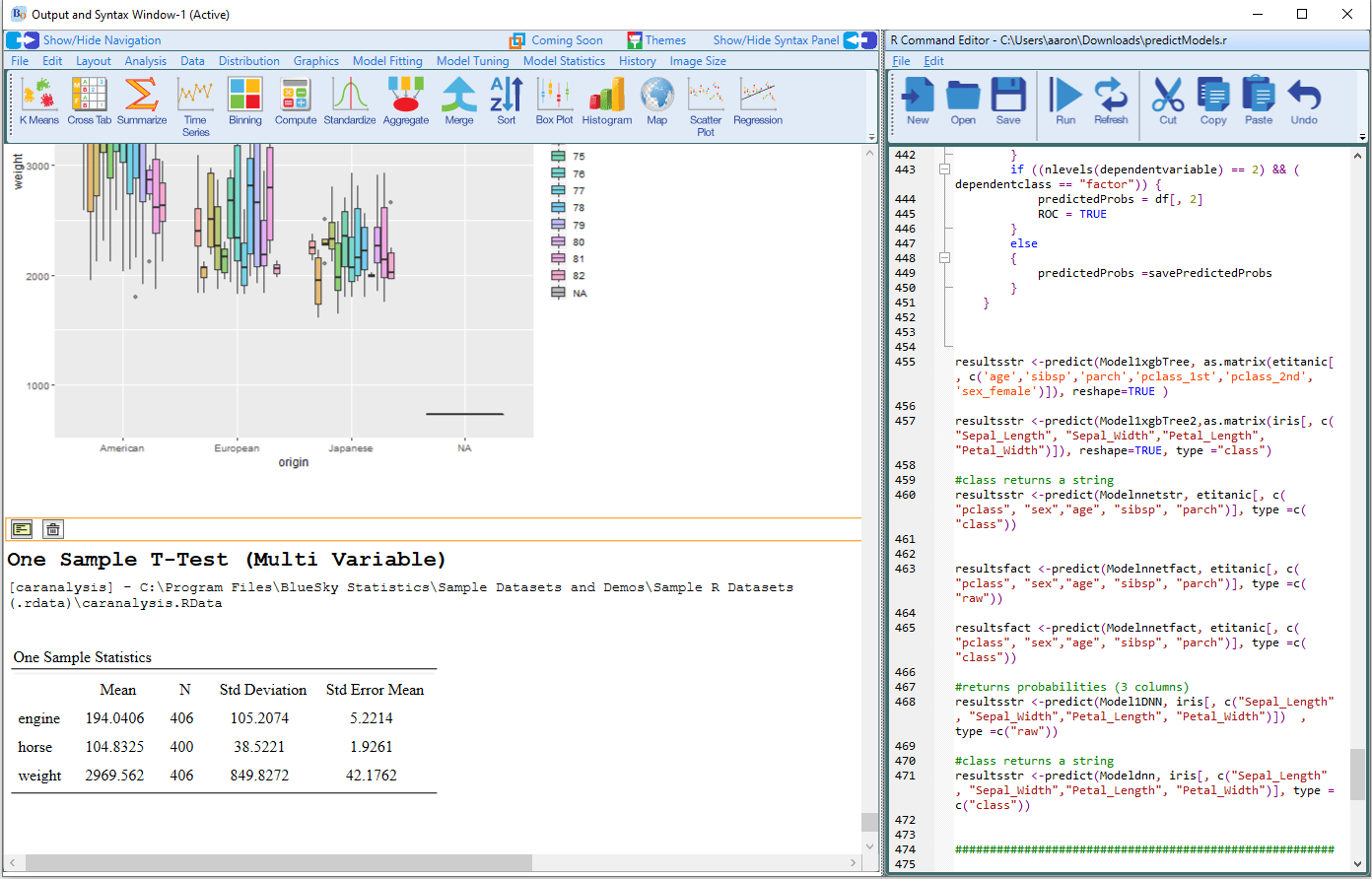Select the K Means tool
This screenshot has height=879, width=1372.
click(38, 101)
